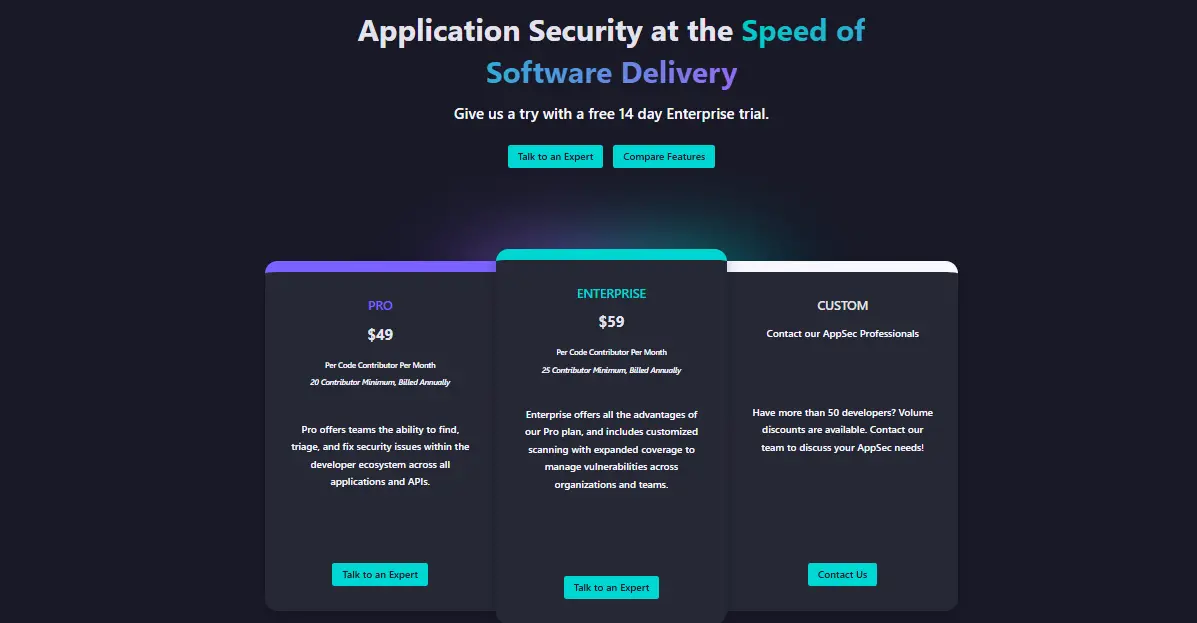The image size is (1197, 623).
Task: Select the ENTERPRISE plan heading
Action: click(x=611, y=294)
